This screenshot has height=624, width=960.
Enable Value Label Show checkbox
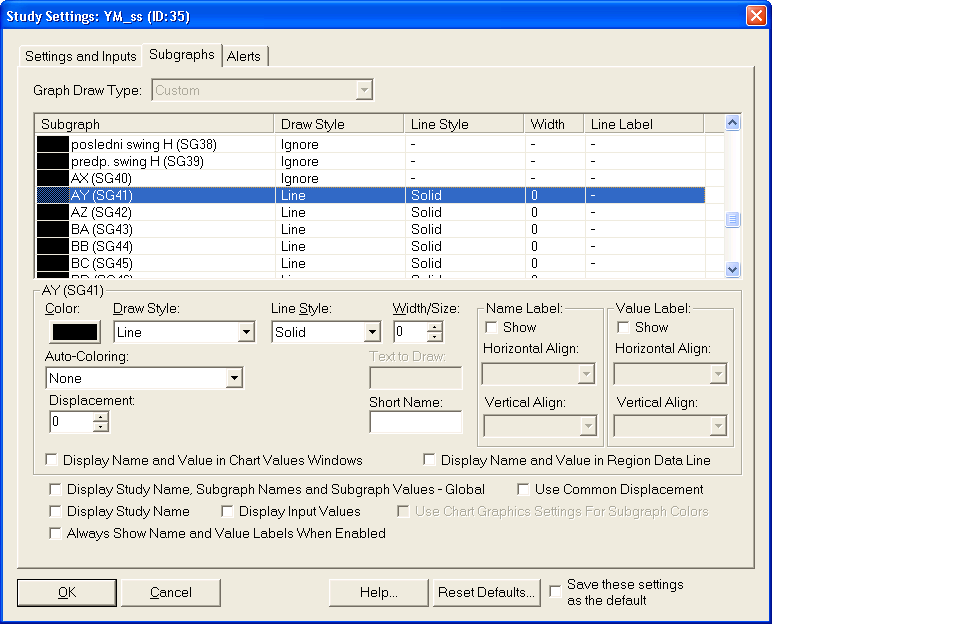tap(624, 327)
